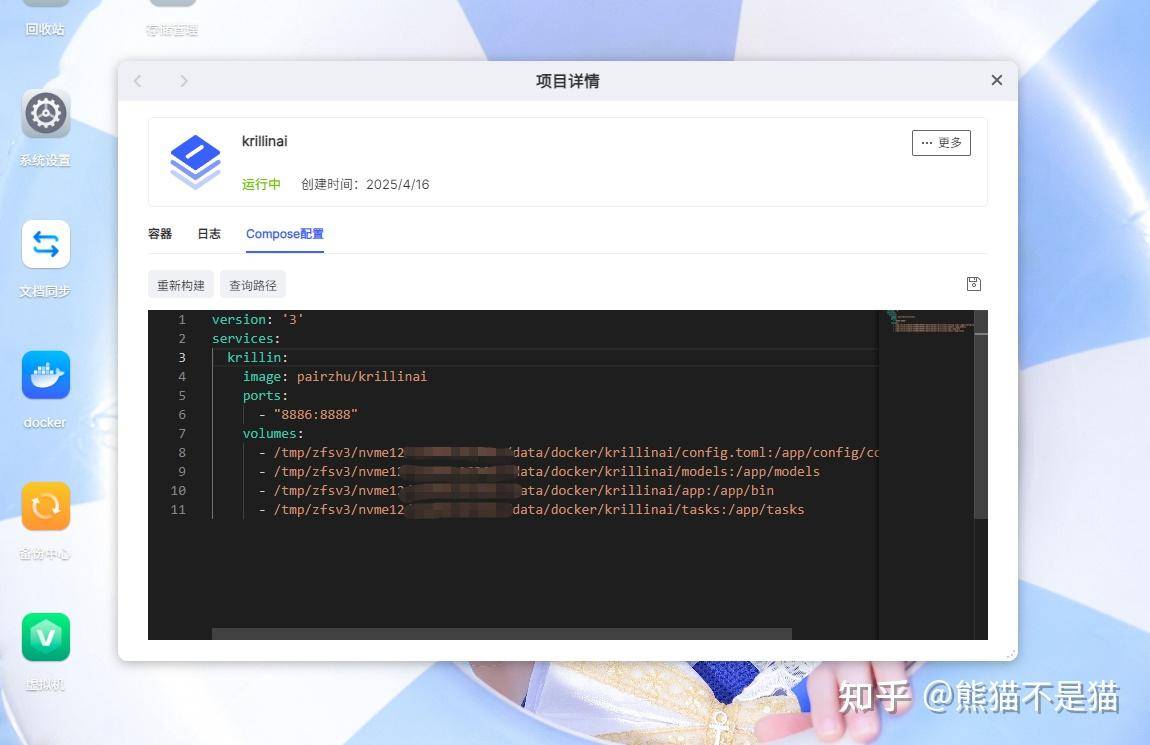
Task: Open the Recycle Bin desktop icon
Action: tap(45, 18)
